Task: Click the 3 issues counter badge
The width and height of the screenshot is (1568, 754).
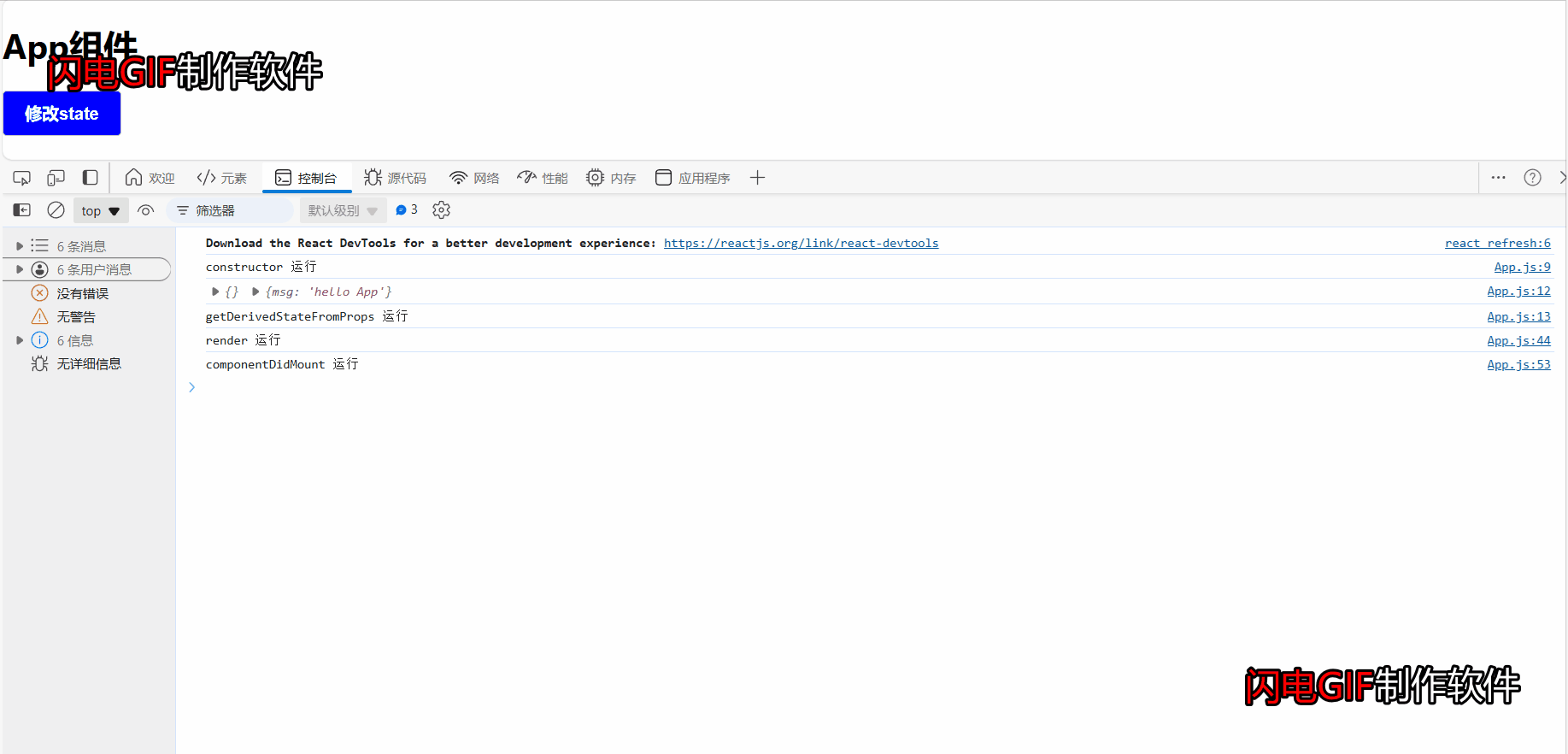Action: [407, 209]
